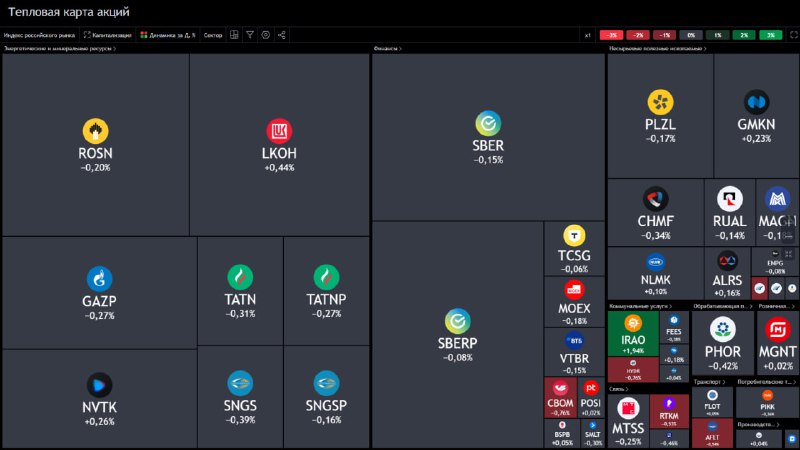Click the blue Gazprom logo
This screenshot has height=450, width=800.
point(99,279)
